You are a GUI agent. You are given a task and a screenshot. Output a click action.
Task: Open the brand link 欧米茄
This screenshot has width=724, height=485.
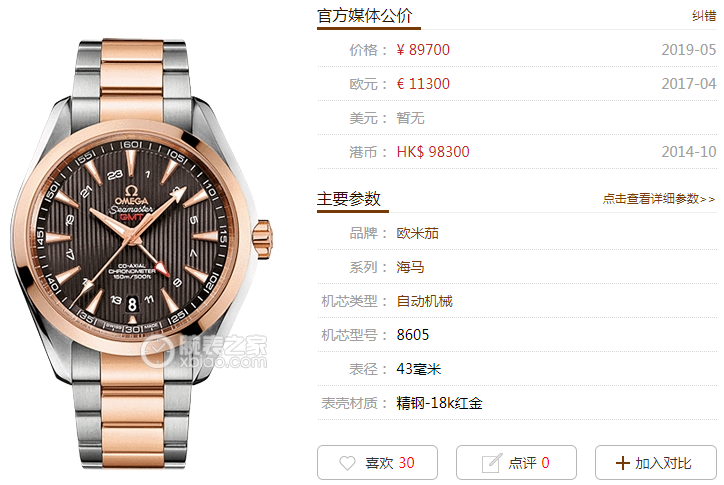[417, 233]
